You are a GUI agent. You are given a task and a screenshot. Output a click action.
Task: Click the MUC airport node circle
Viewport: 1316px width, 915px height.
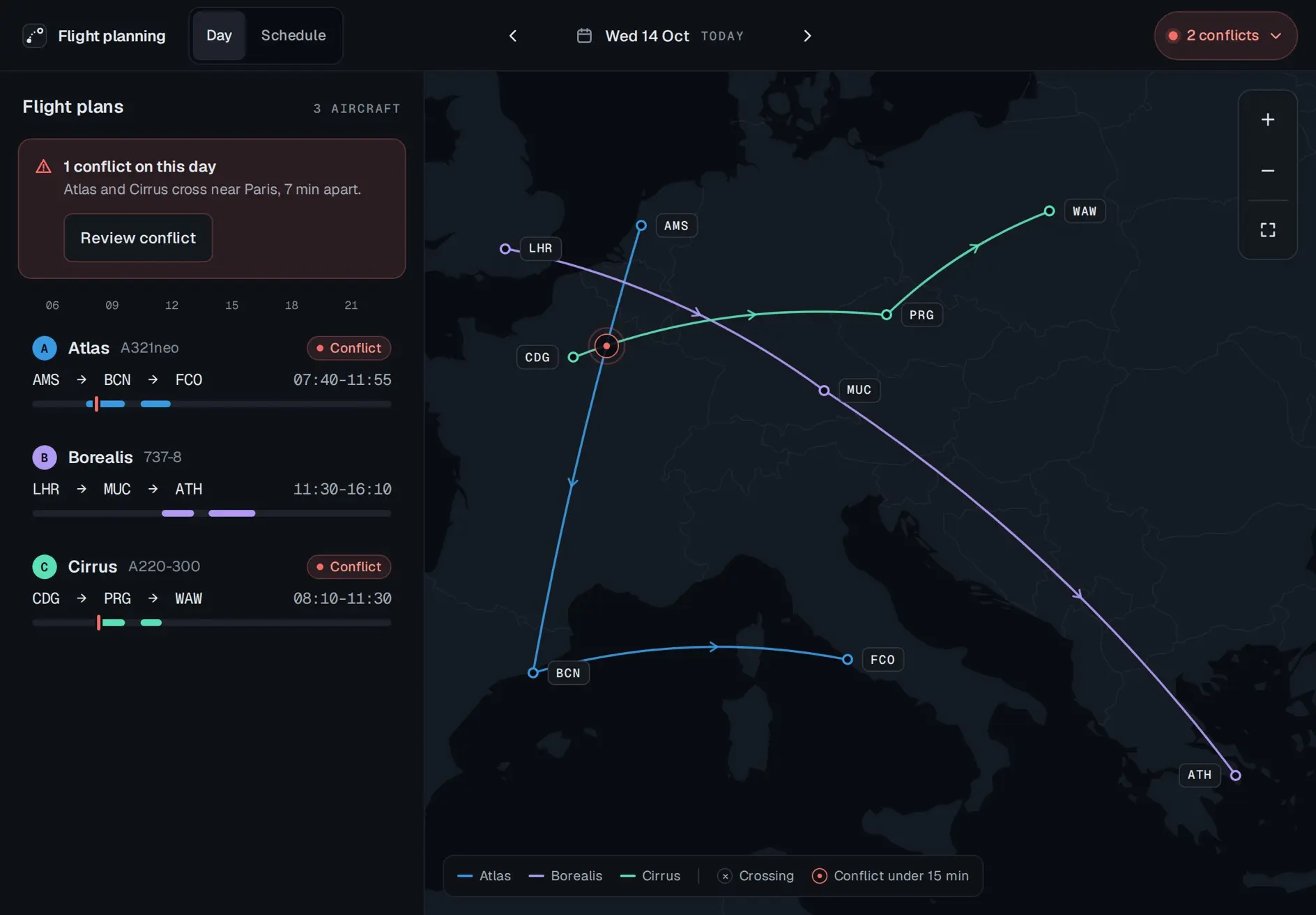click(824, 391)
